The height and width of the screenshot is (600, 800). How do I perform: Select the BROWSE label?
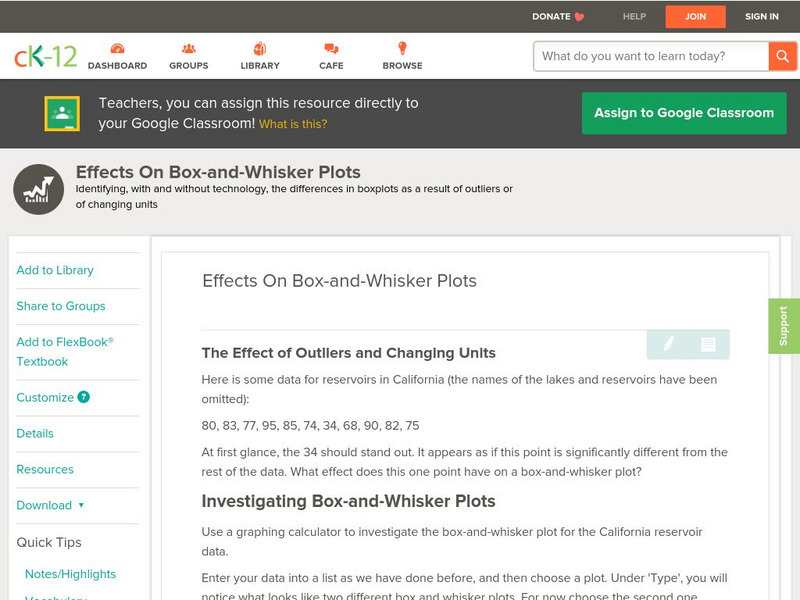pos(403,65)
